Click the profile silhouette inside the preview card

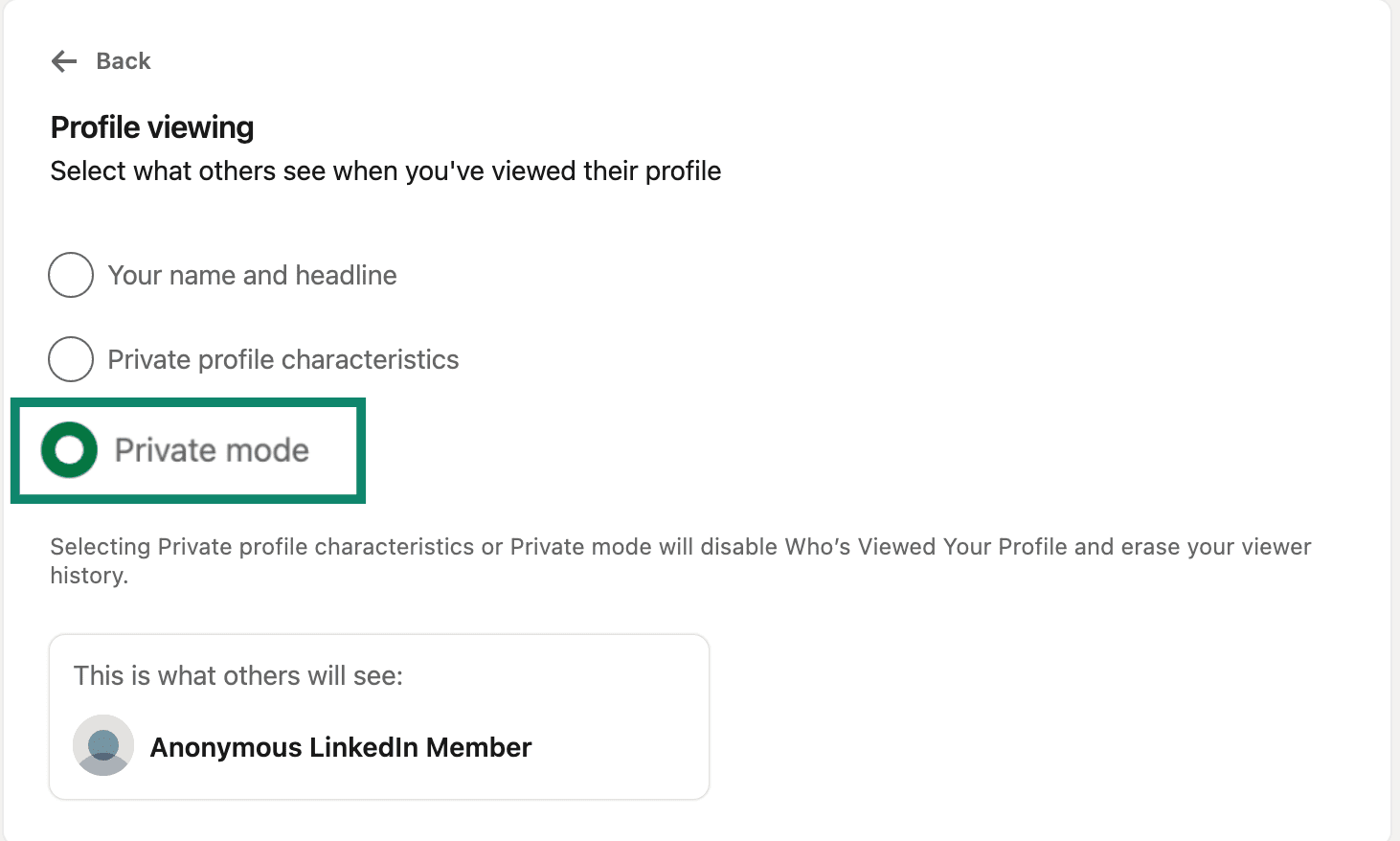pos(102,746)
